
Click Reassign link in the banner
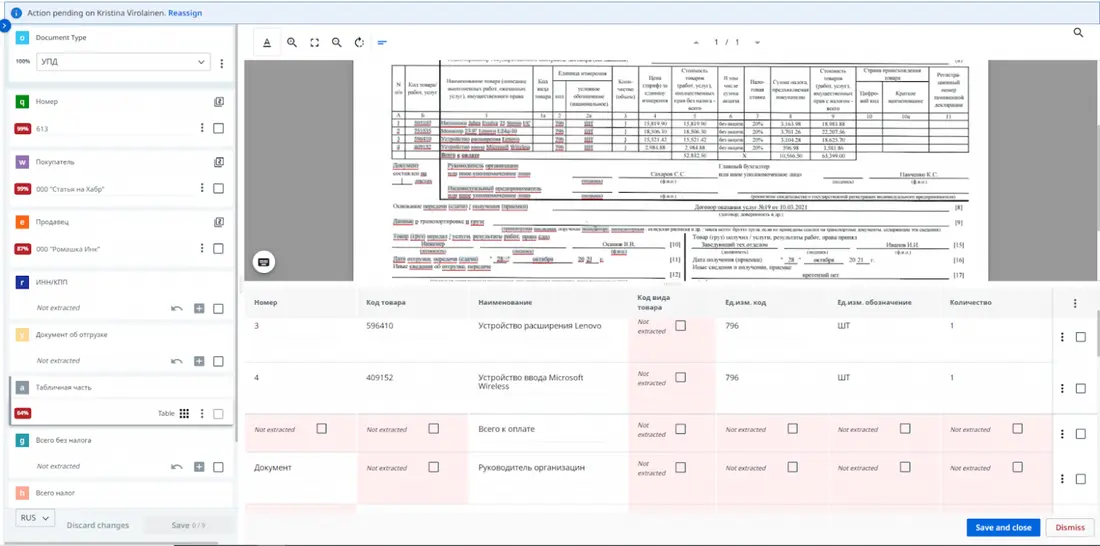(x=186, y=13)
